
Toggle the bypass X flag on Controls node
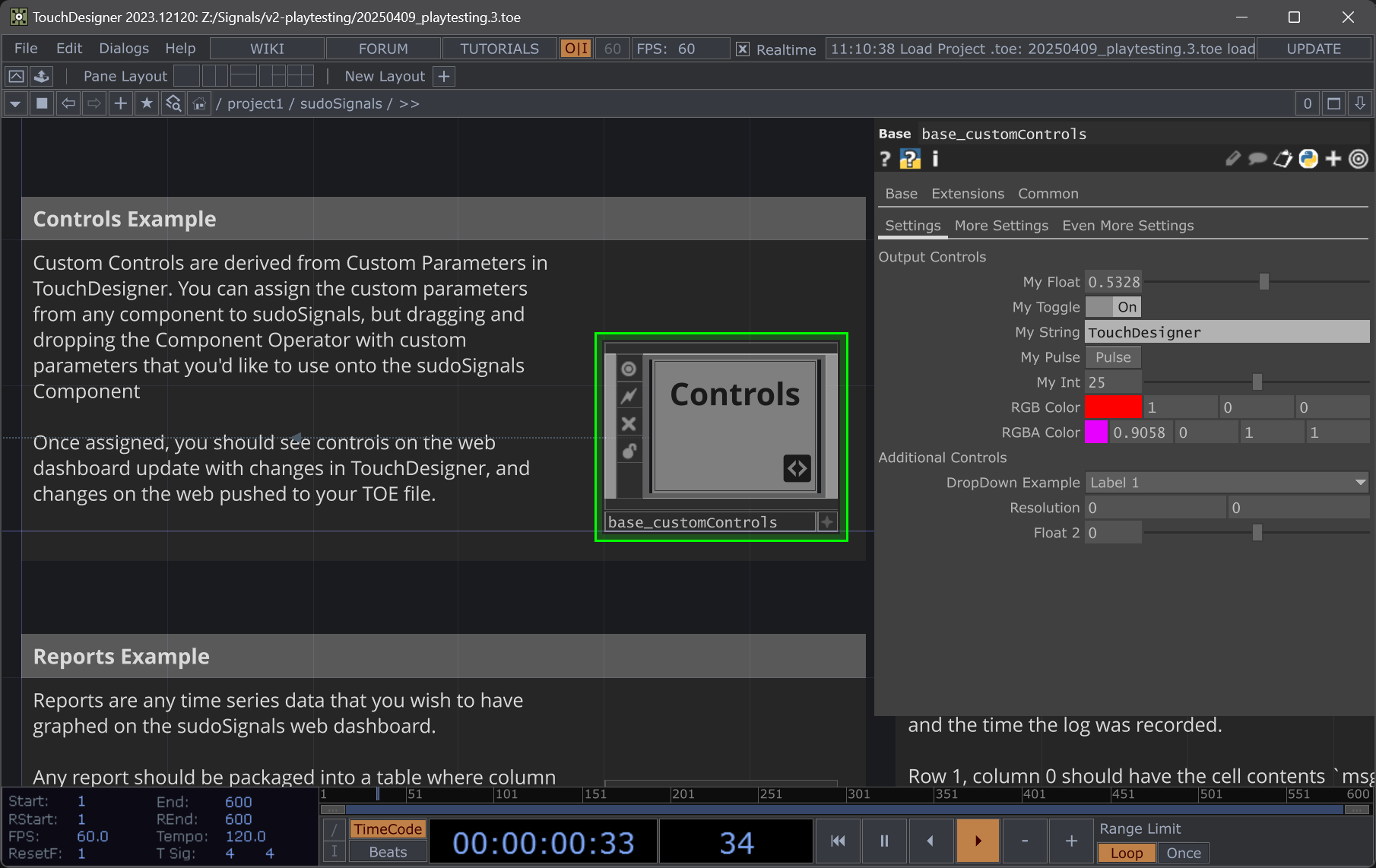[x=629, y=424]
